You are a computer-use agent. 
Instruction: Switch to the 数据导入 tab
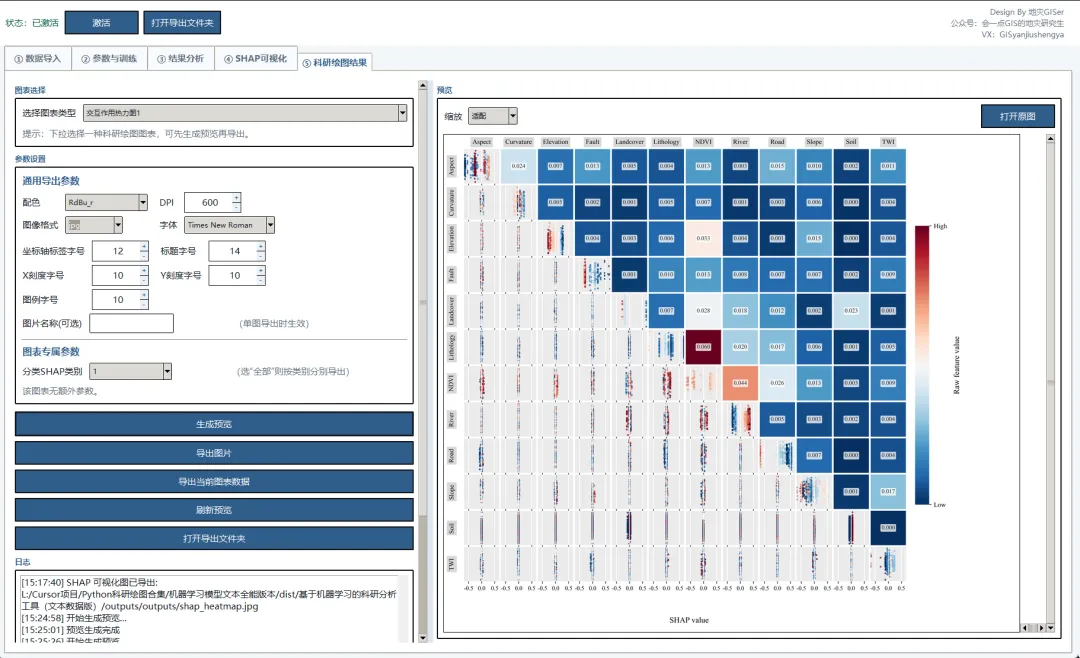(38, 59)
